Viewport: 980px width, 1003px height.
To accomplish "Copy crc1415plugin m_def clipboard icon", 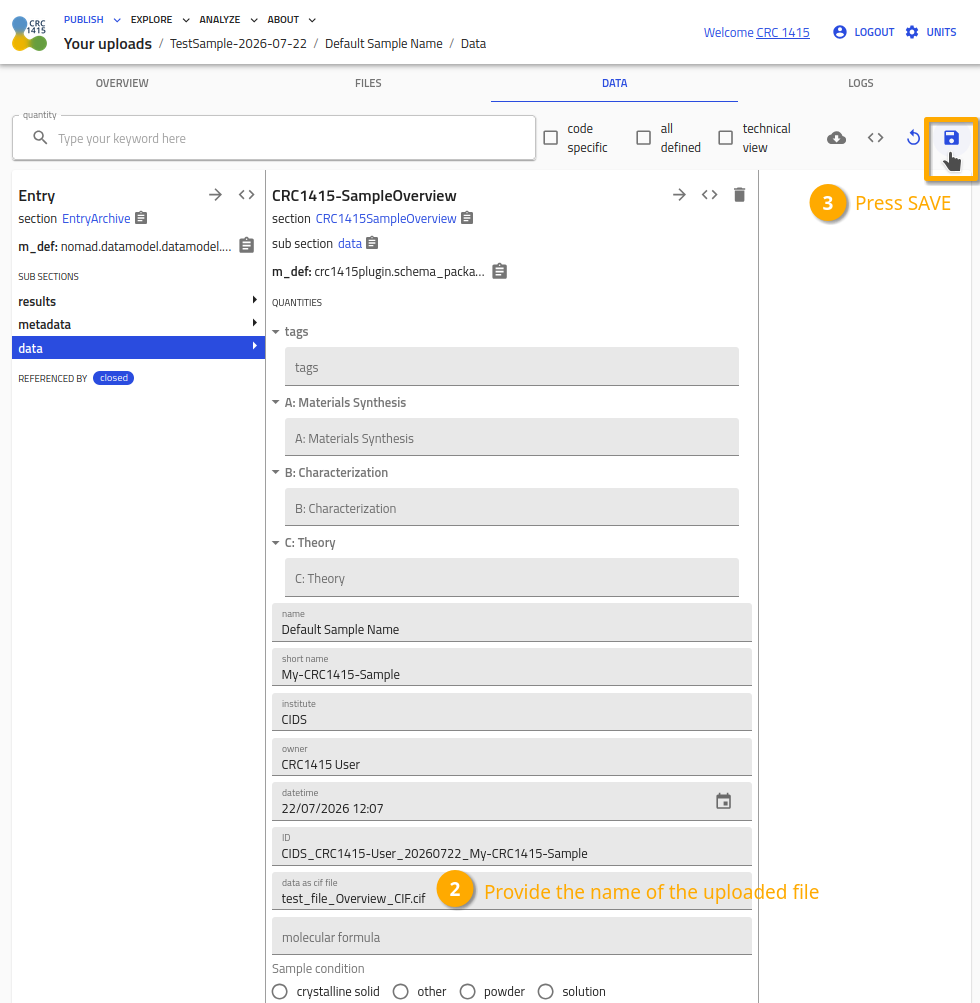I will pos(500,271).
